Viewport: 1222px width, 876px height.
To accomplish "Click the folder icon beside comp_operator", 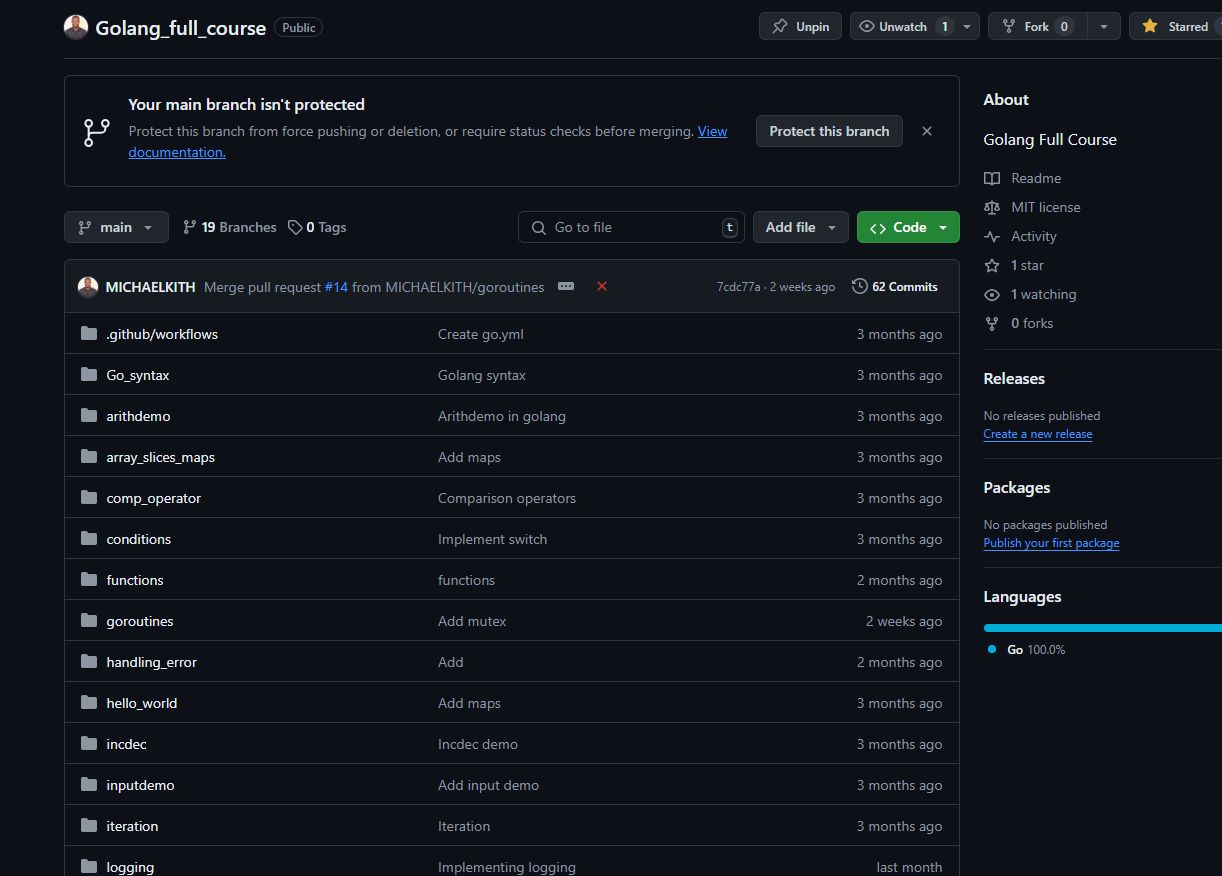I will click(x=89, y=498).
